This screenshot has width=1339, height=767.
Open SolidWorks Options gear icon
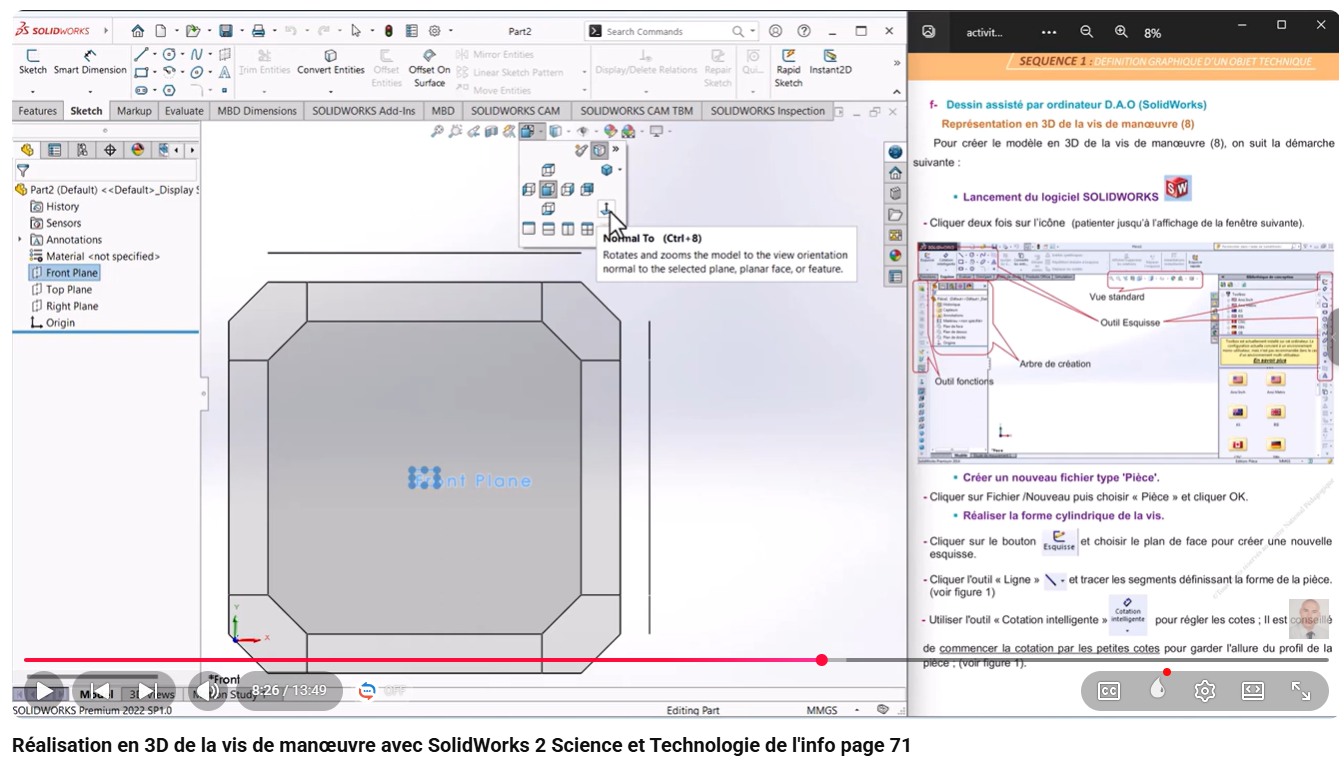[x=435, y=31]
